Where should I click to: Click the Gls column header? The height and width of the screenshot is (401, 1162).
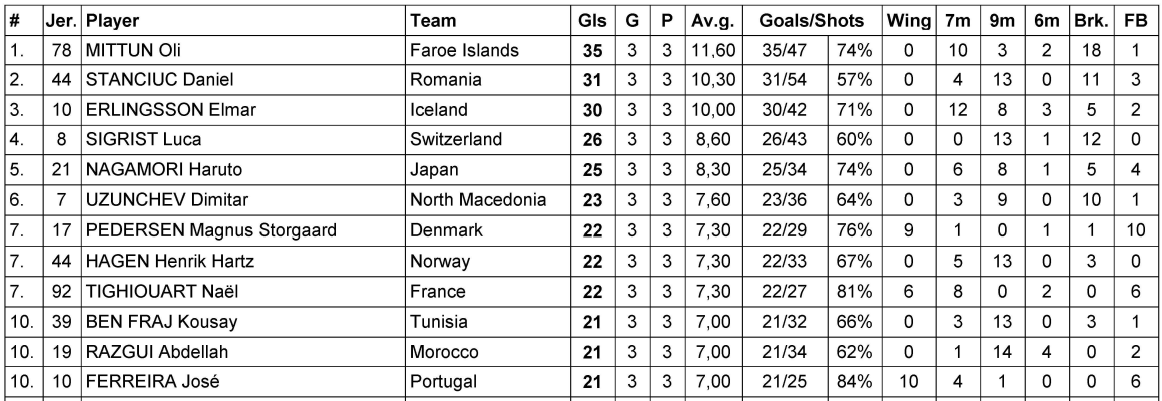(592, 21)
